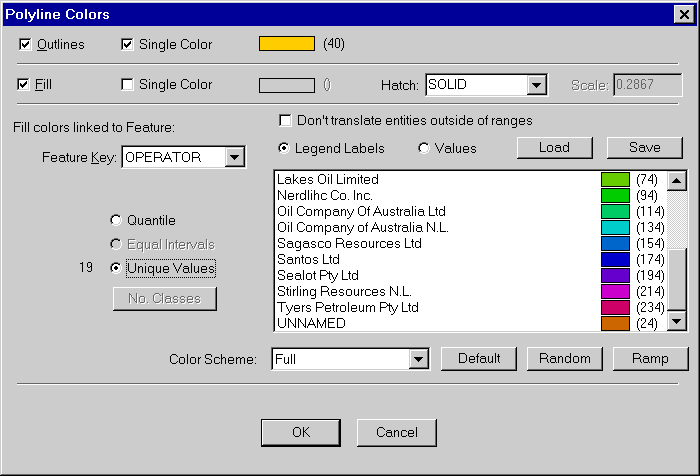Open the Hatch pattern dropdown

coord(537,84)
